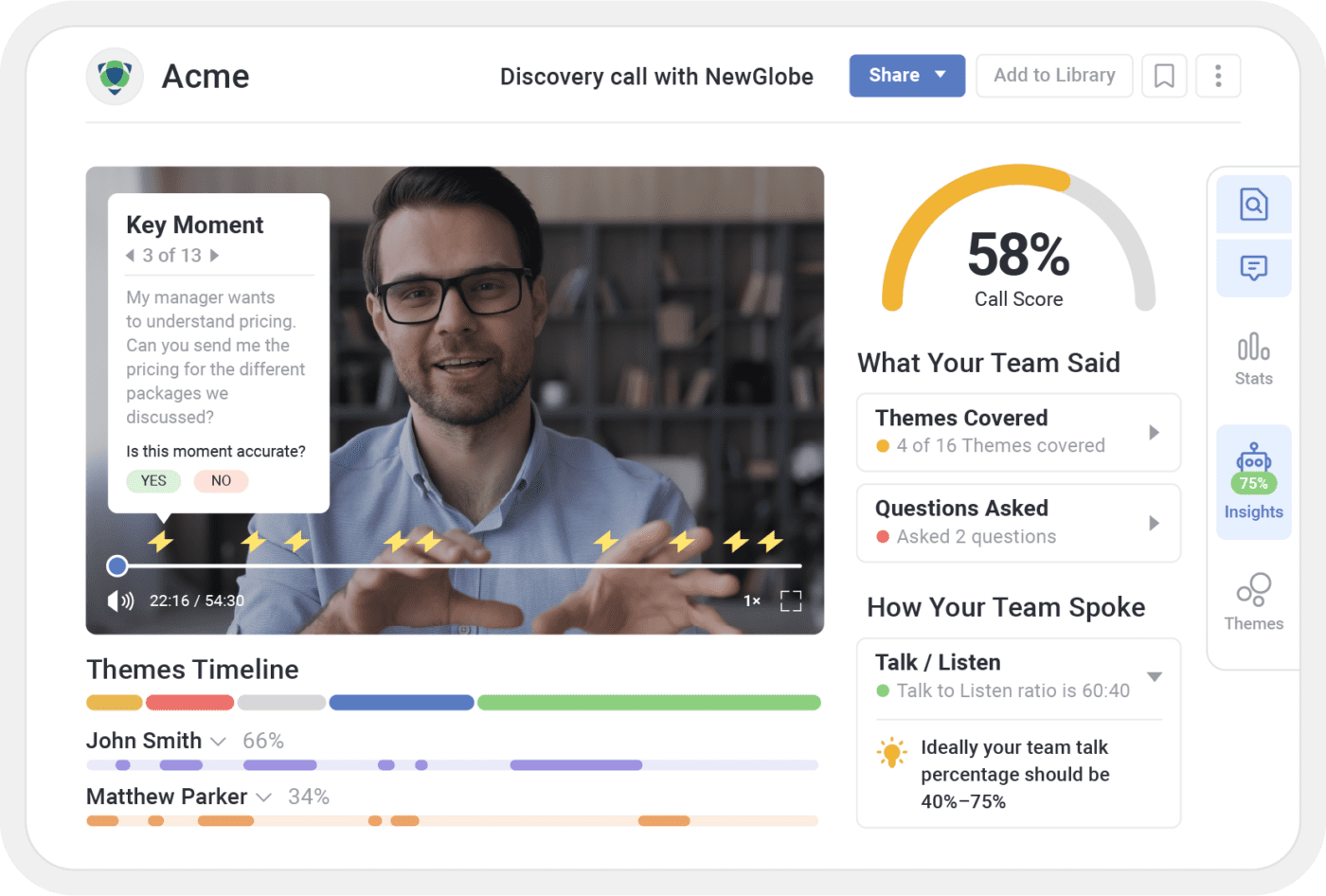This screenshot has width=1326, height=896.
Task: Click the Acme company logo
Action: [x=115, y=76]
